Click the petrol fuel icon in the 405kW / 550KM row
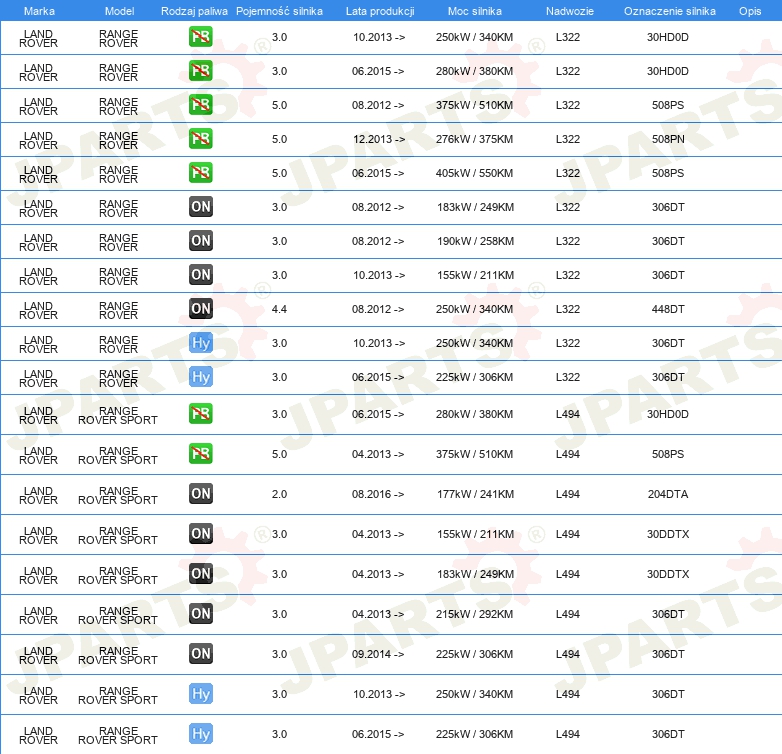Screen dimensions: 782x754 pyautogui.click(x=200, y=173)
